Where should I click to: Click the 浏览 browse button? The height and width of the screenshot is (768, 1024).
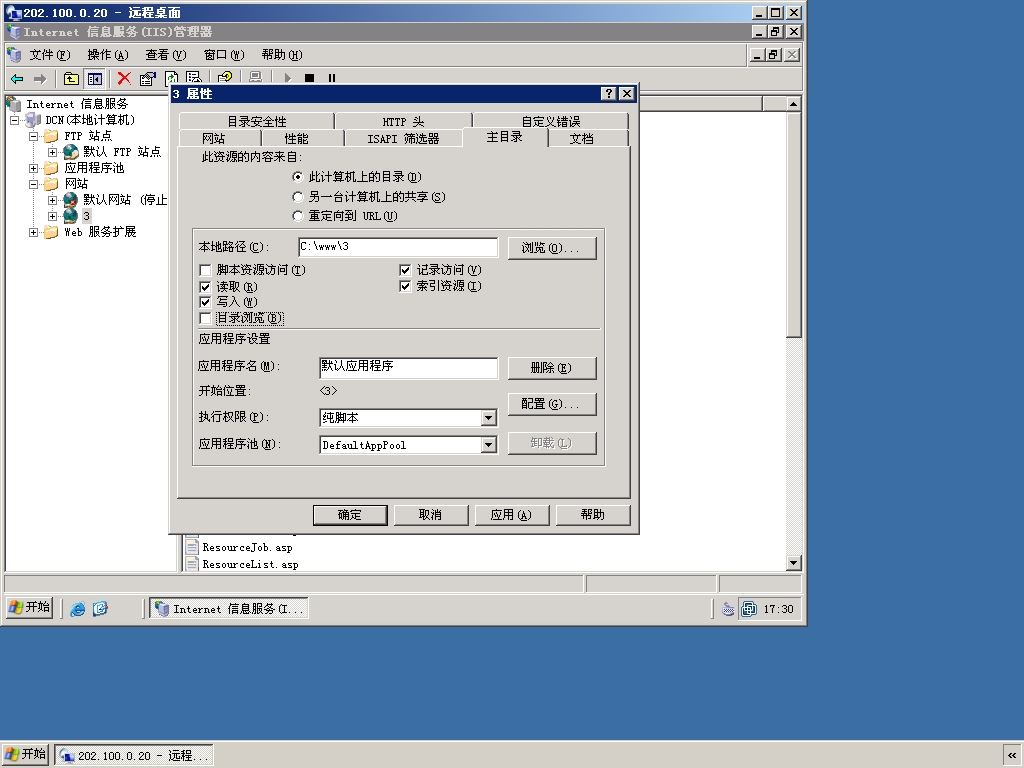tap(552, 248)
